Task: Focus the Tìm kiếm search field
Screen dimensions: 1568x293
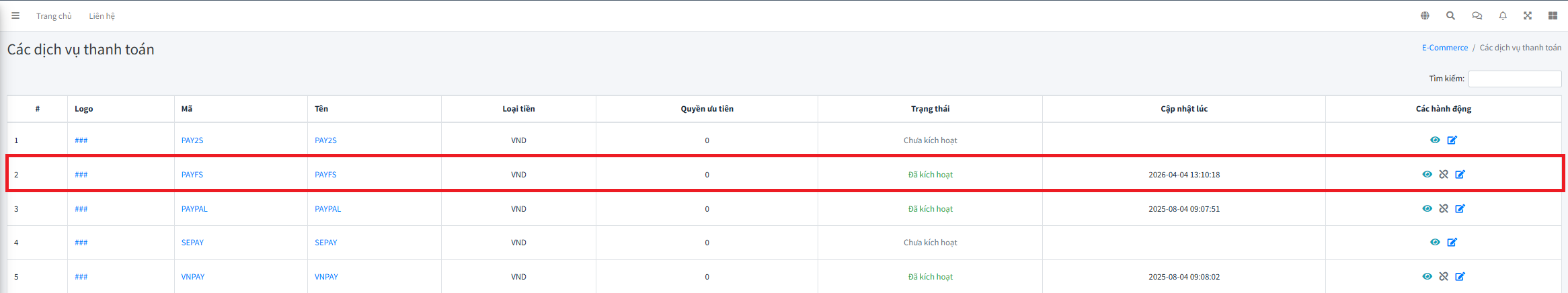Action: pos(1514,79)
